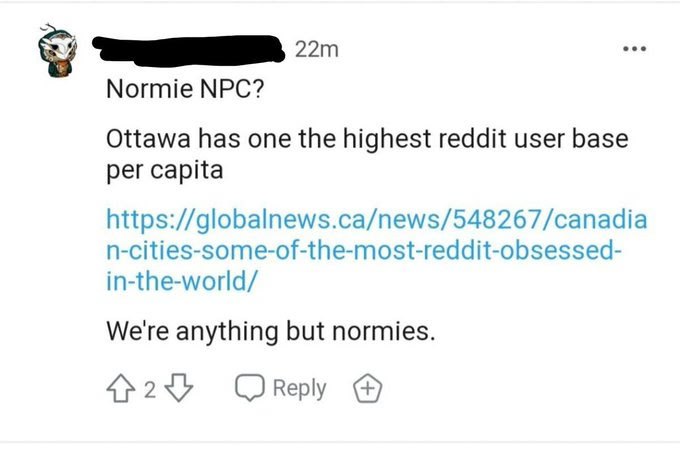Downvote the Ottawa reddit comment
Image resolution: width=680 pixels, height=451 pixels.
pyautogui.click(x=179, y=388)
